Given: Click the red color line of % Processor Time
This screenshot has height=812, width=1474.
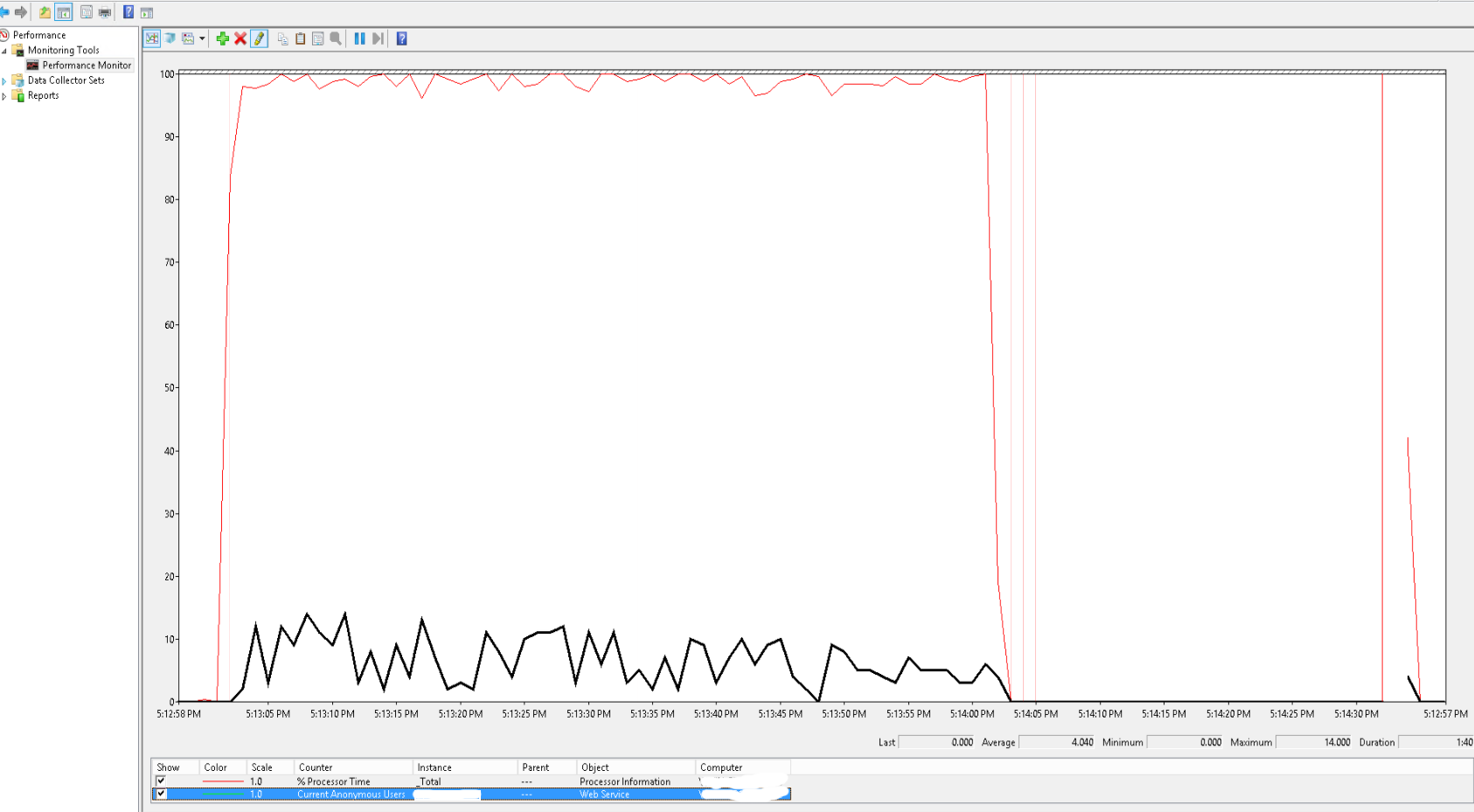Looking at the screenshot, I should click(x=223, y=781).
